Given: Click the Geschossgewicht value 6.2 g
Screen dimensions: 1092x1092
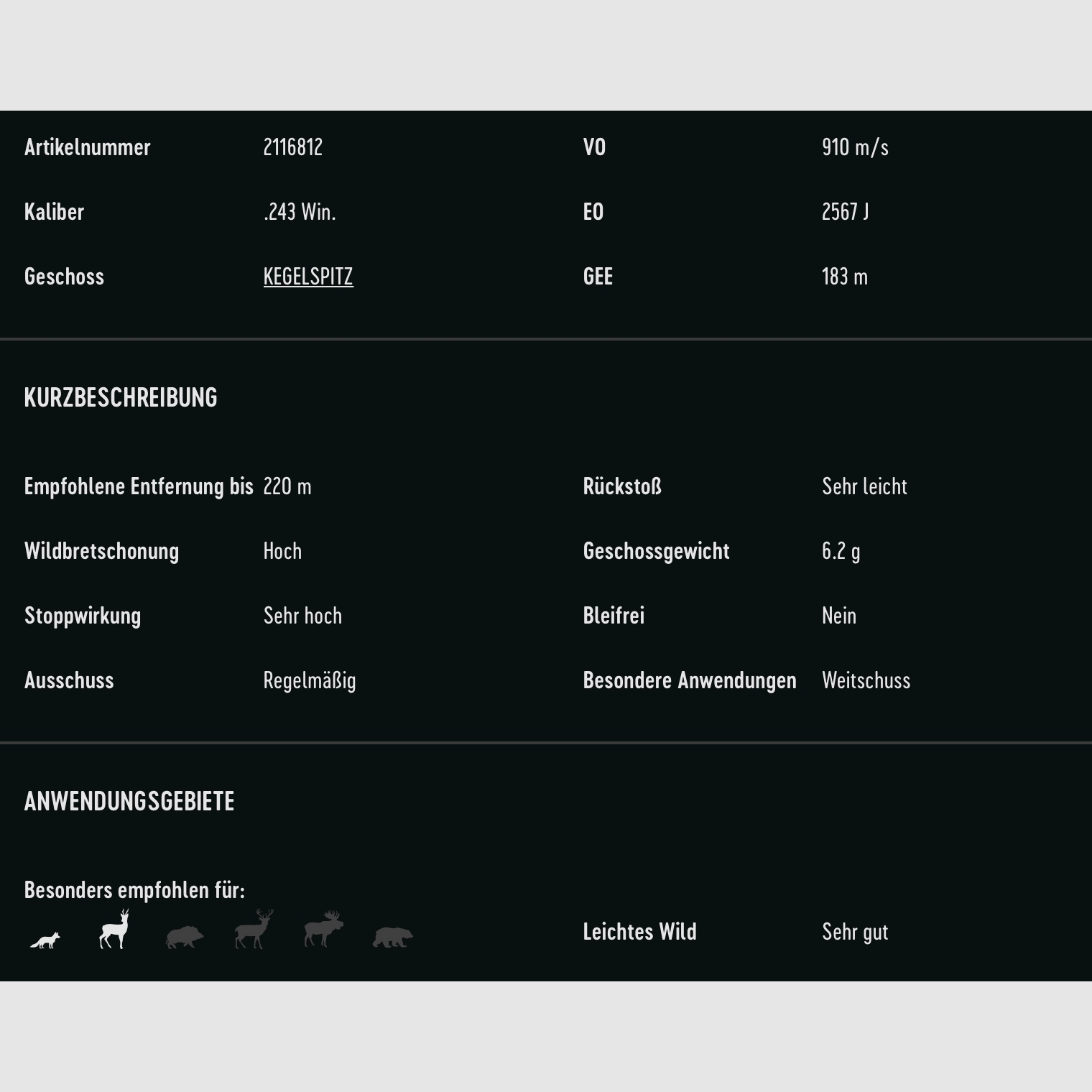Looking at the screenshot, I should [x=841, y=551].
